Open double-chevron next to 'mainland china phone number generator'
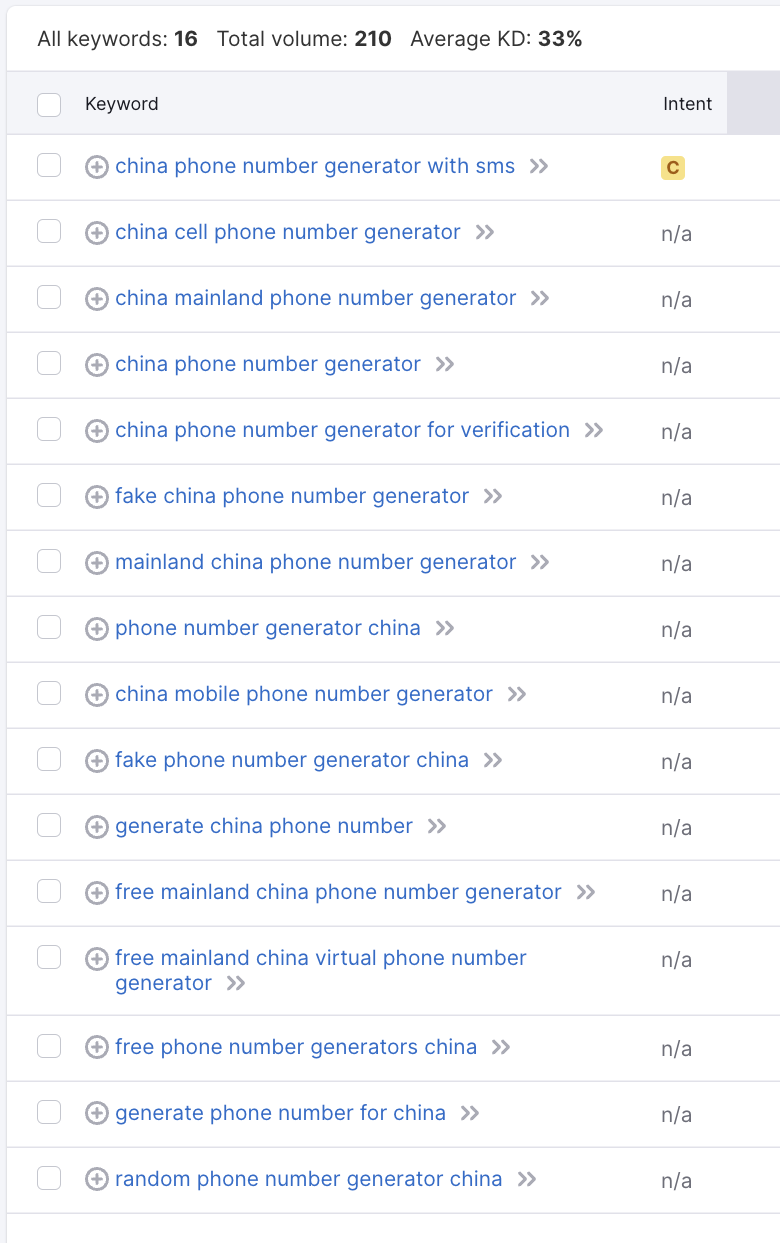 540,562
